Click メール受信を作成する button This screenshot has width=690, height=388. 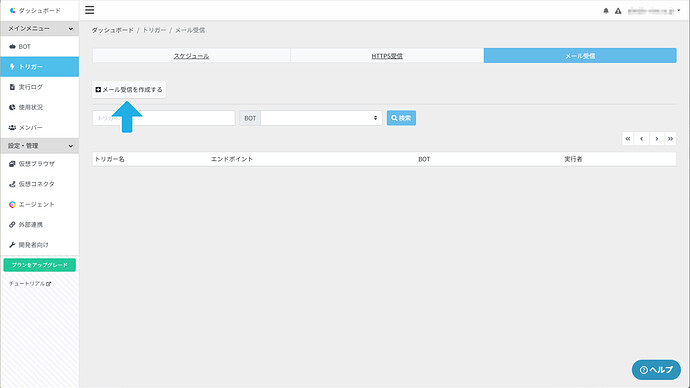pos(129,89)
